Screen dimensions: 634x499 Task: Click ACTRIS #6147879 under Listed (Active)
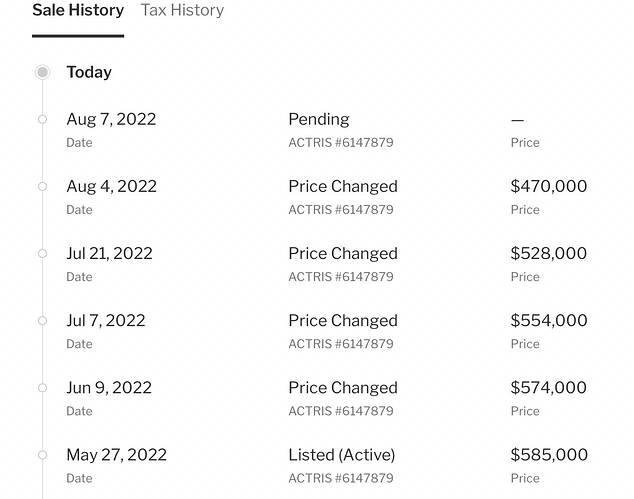pos(341,478)
